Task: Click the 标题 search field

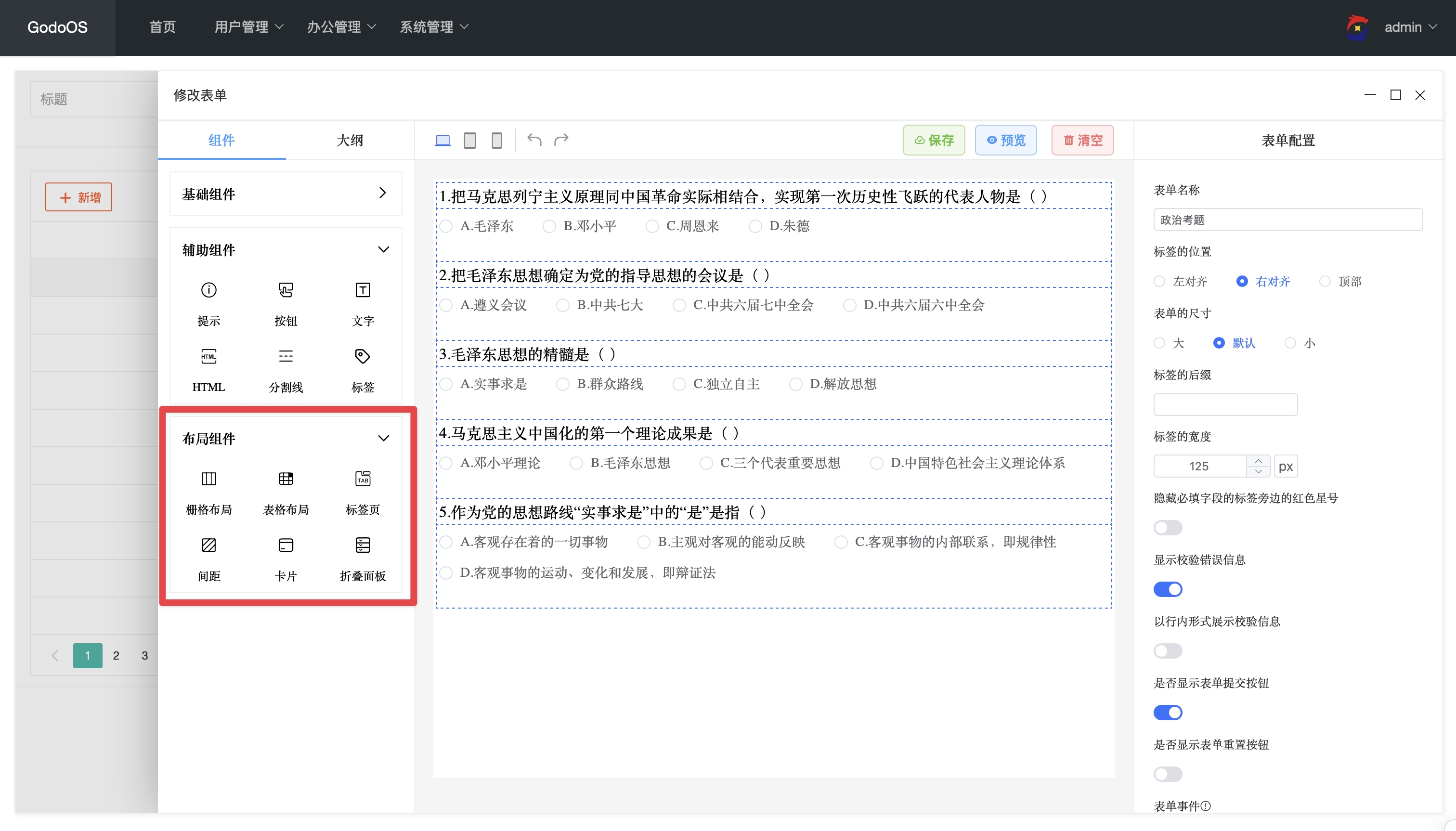Action: (x=94, y=99)
